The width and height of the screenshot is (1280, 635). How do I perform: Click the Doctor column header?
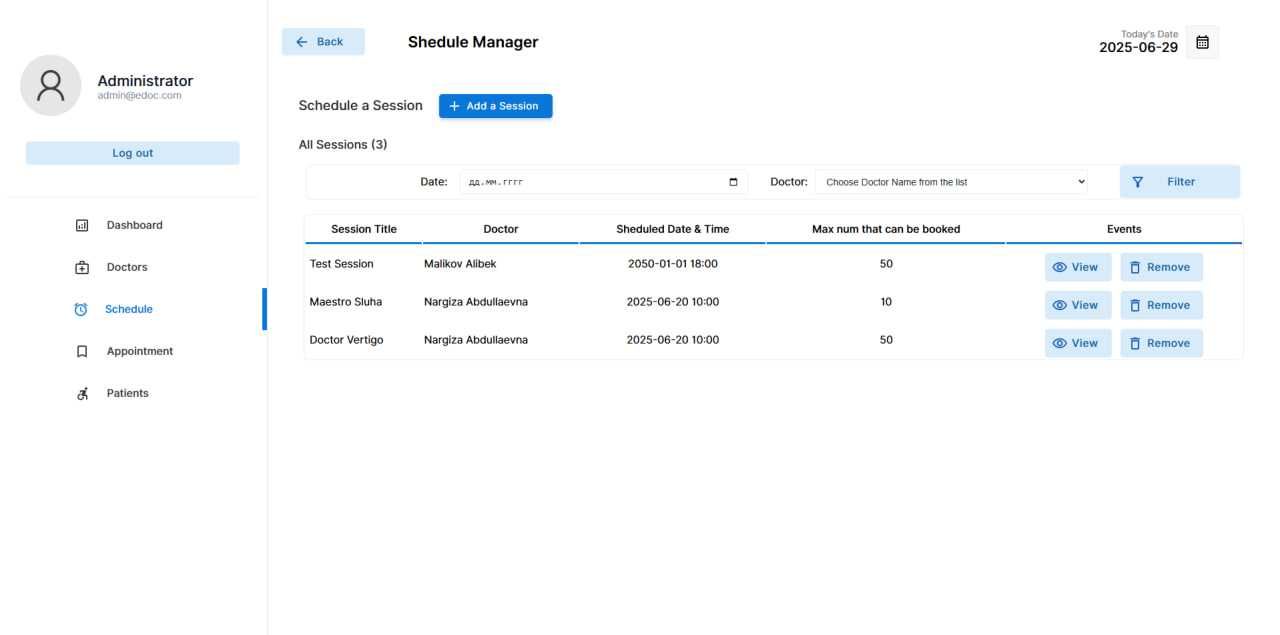[501, 229]
